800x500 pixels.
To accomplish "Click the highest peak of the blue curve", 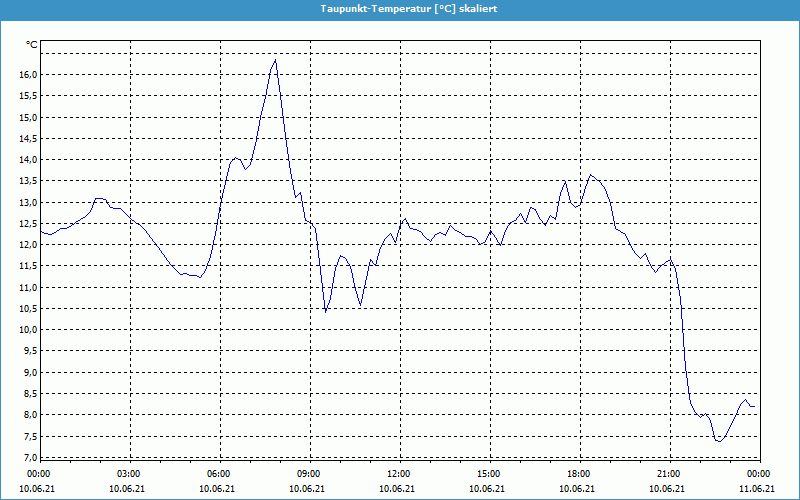I will pos(275,60).
